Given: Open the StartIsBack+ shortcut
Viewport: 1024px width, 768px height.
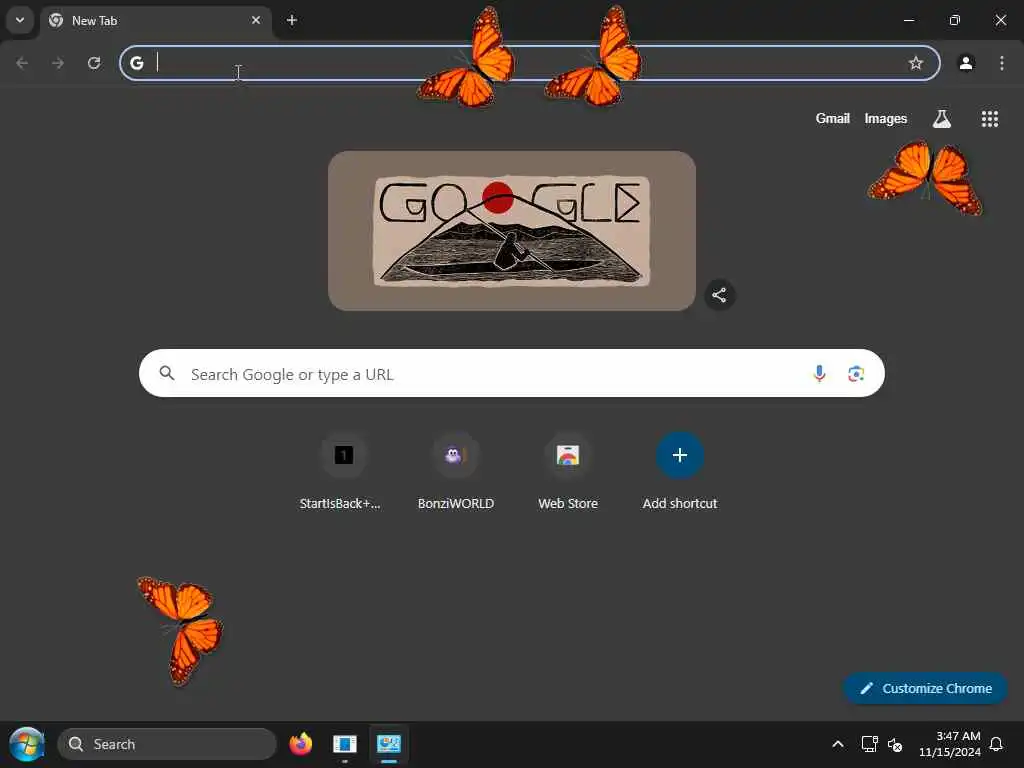Looking at the screenshot, I should tap(344, 472).
